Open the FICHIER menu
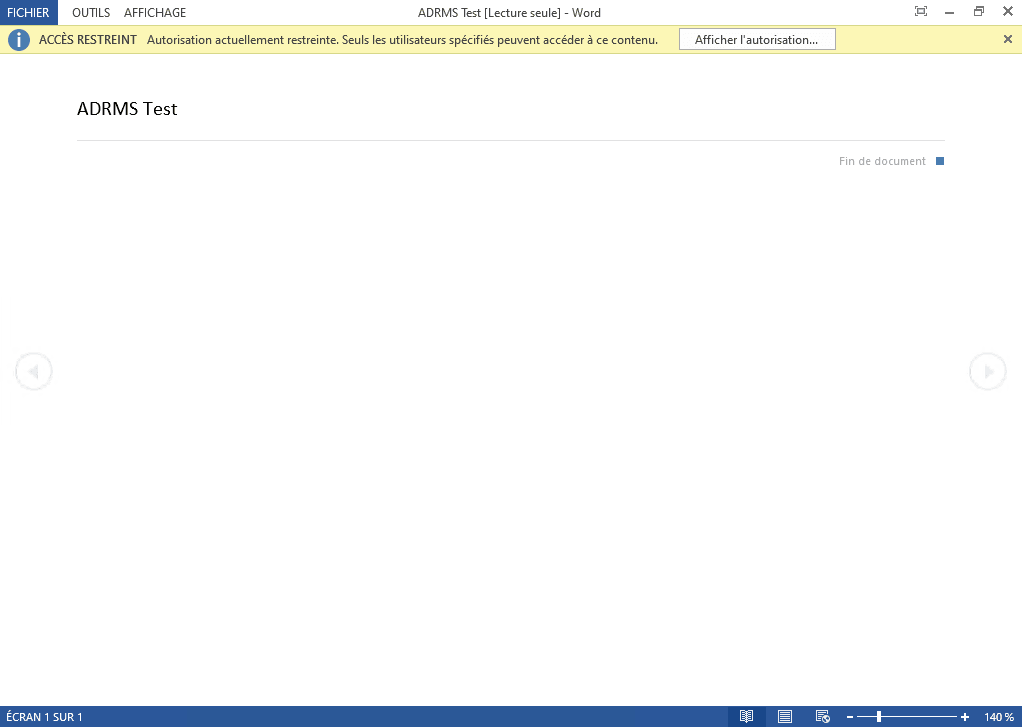This screenshot has height=727, width=1022. pos(28,13)
